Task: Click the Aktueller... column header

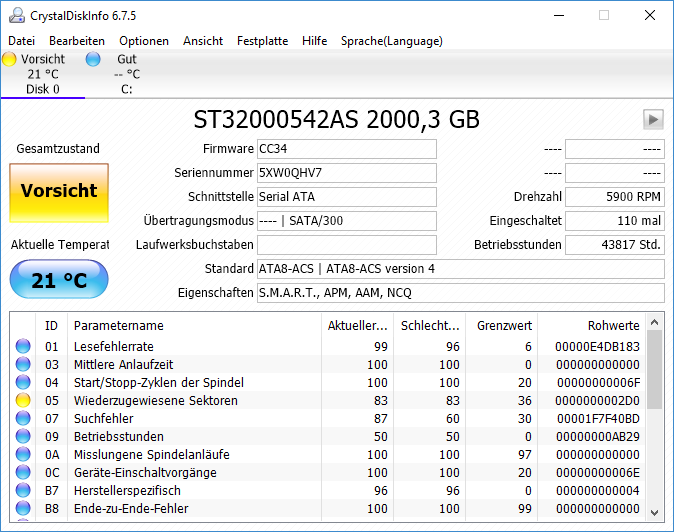Action: click(x=358, y=326)
